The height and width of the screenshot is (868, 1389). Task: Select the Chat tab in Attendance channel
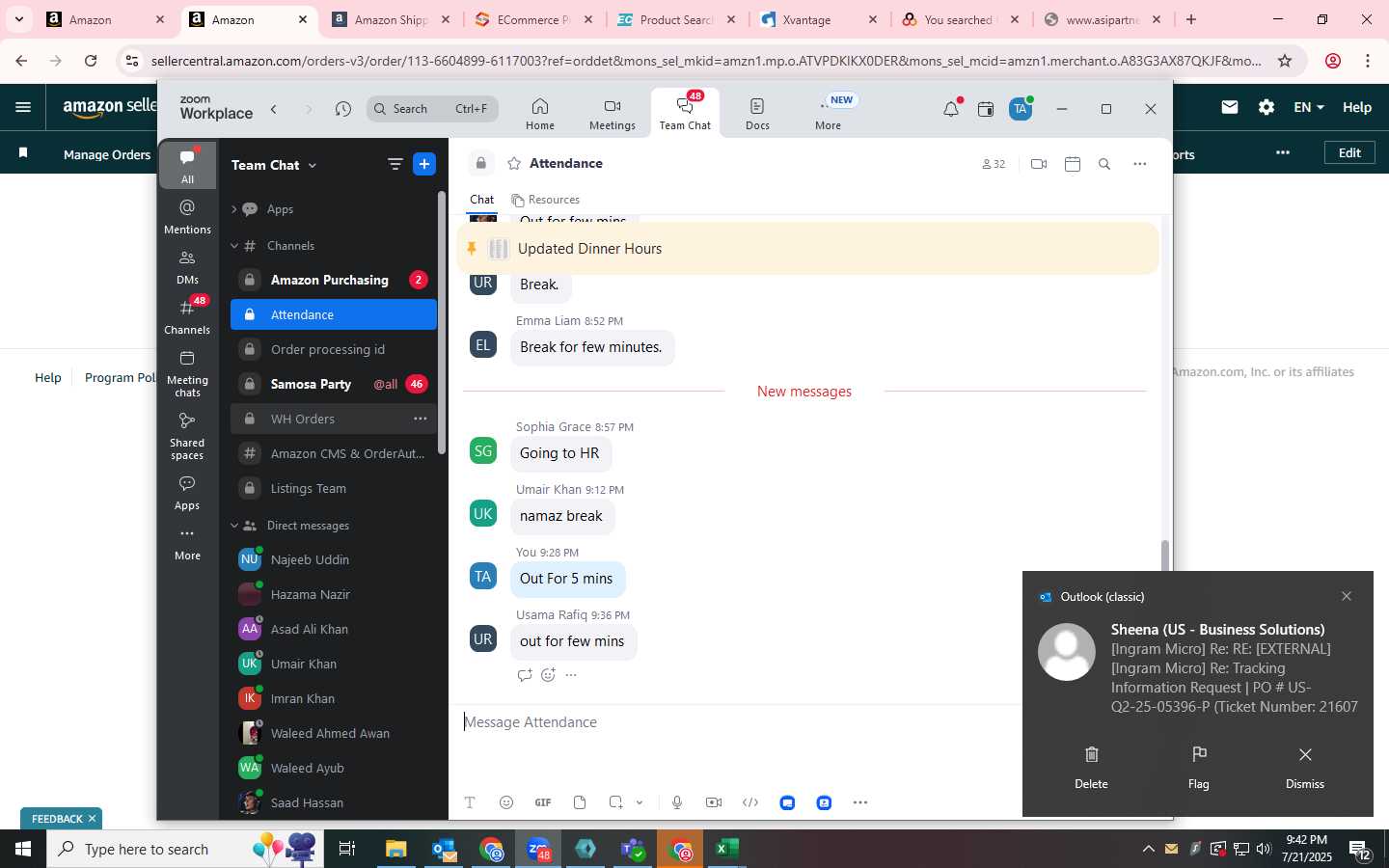coord(481,200)
